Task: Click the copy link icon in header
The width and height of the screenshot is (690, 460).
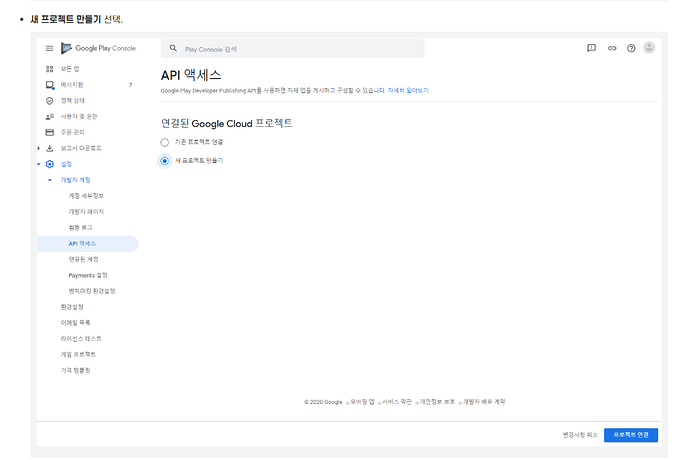Action: pos(612,48)
